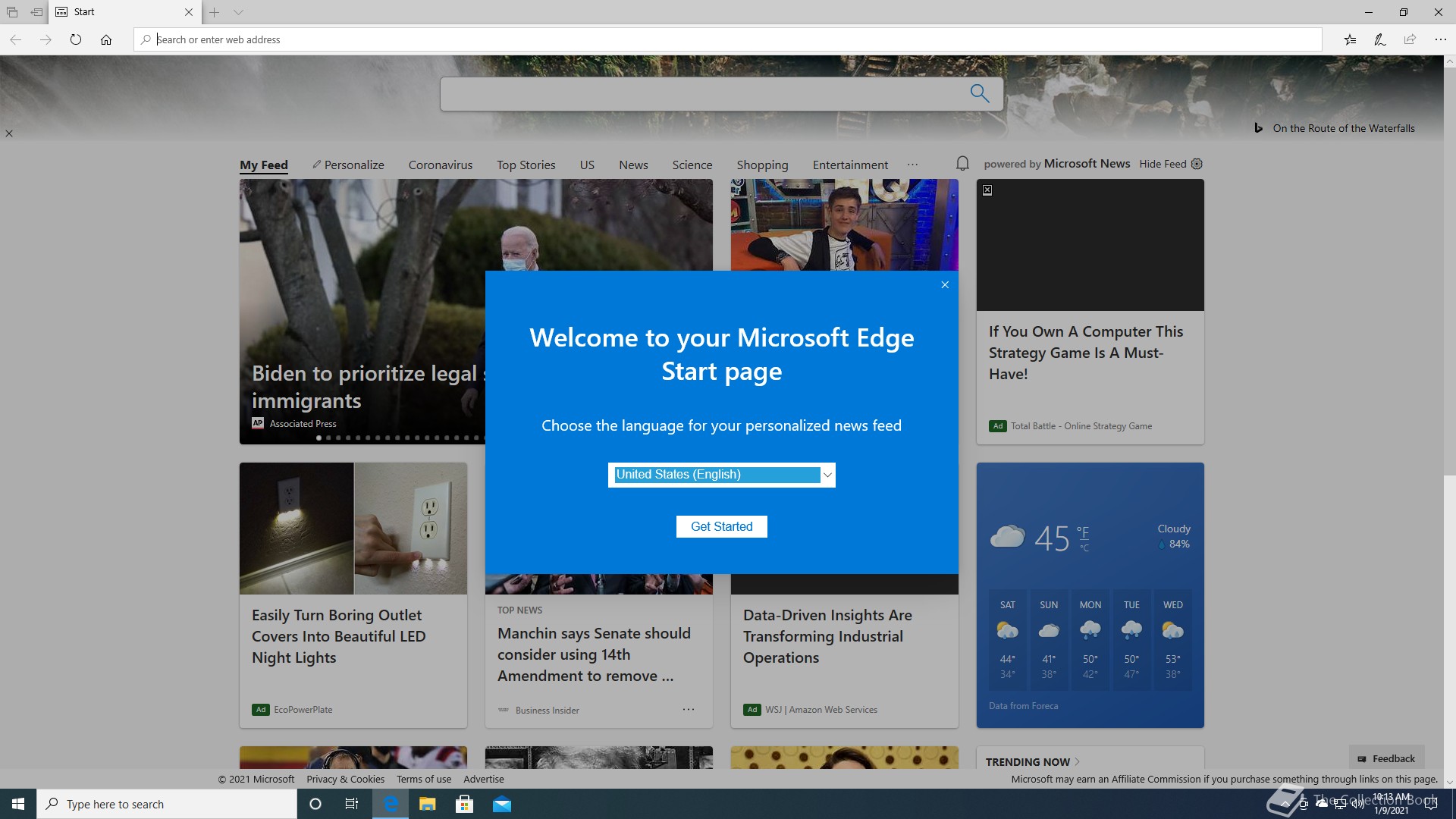Open Settings and more ellipsis menu
Viewport: 1456px width, 819px height.
(x=1440, y=39)
